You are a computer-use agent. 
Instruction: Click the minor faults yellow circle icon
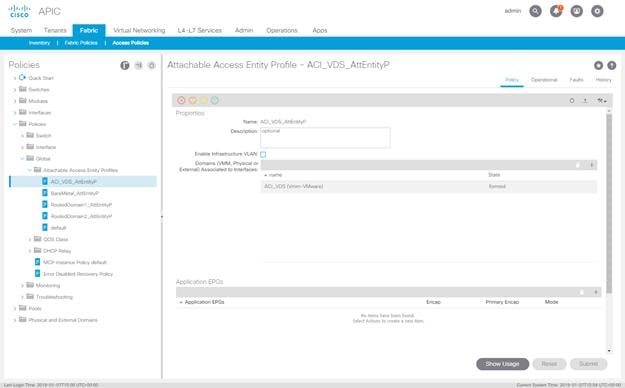point(204,100)
